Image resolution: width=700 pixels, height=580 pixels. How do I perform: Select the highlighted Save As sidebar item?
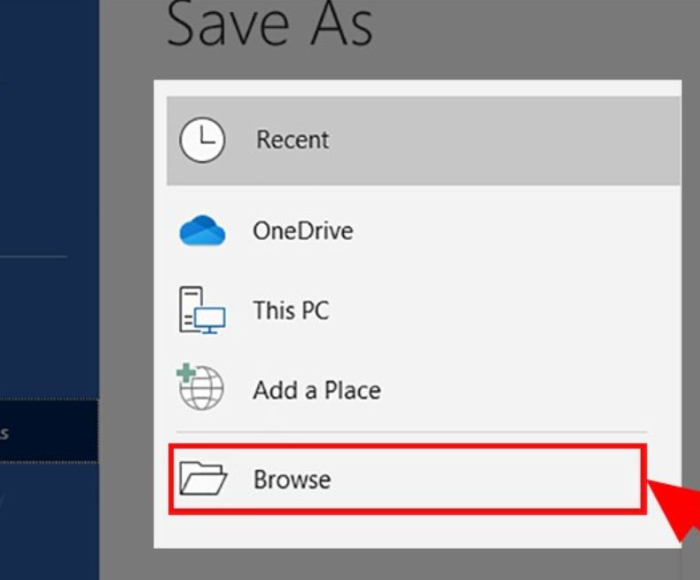tap(49, 431)
